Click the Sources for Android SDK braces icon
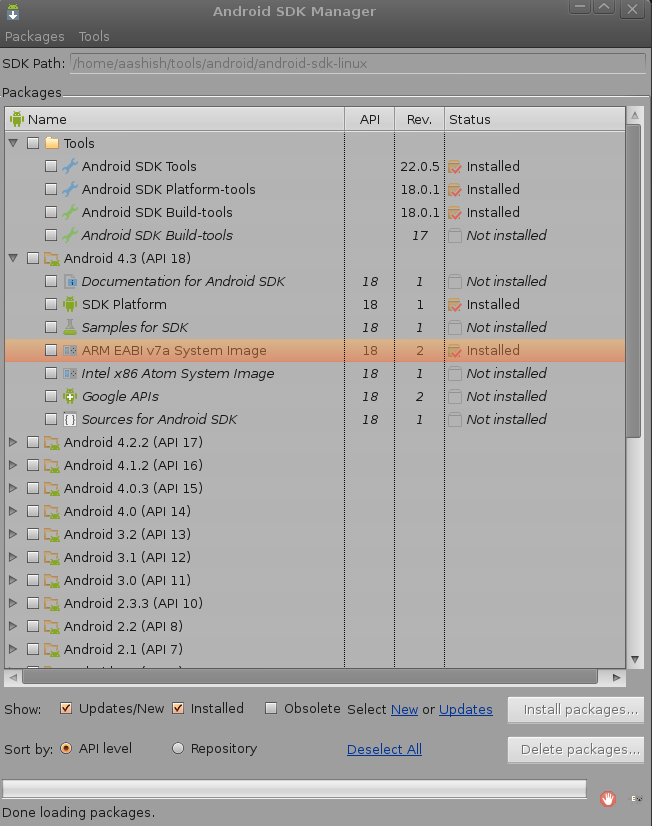The width and height of the screenshot is (652, 826). coord(70,419)
